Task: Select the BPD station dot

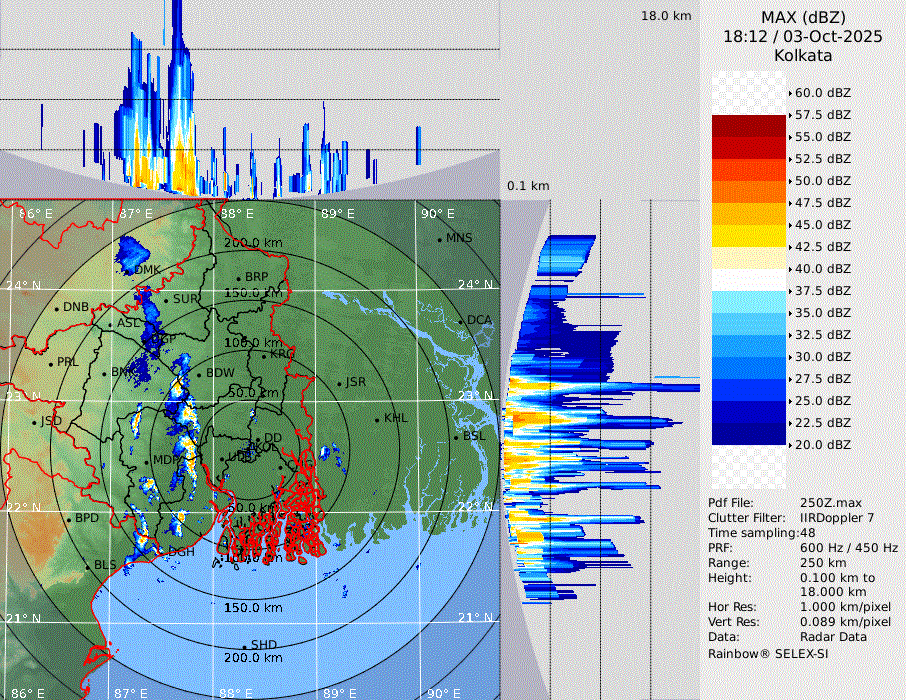Action: point(69,520)
